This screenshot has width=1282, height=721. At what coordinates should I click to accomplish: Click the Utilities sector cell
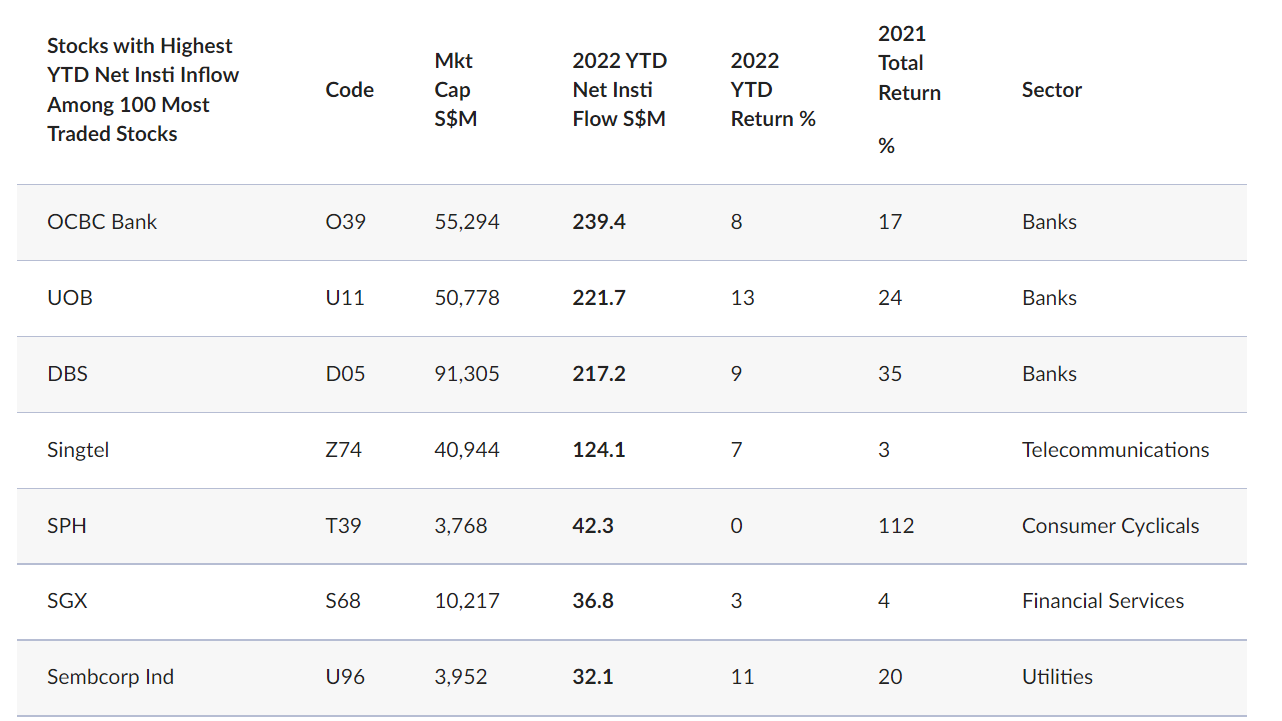[x=1057, y=677]
